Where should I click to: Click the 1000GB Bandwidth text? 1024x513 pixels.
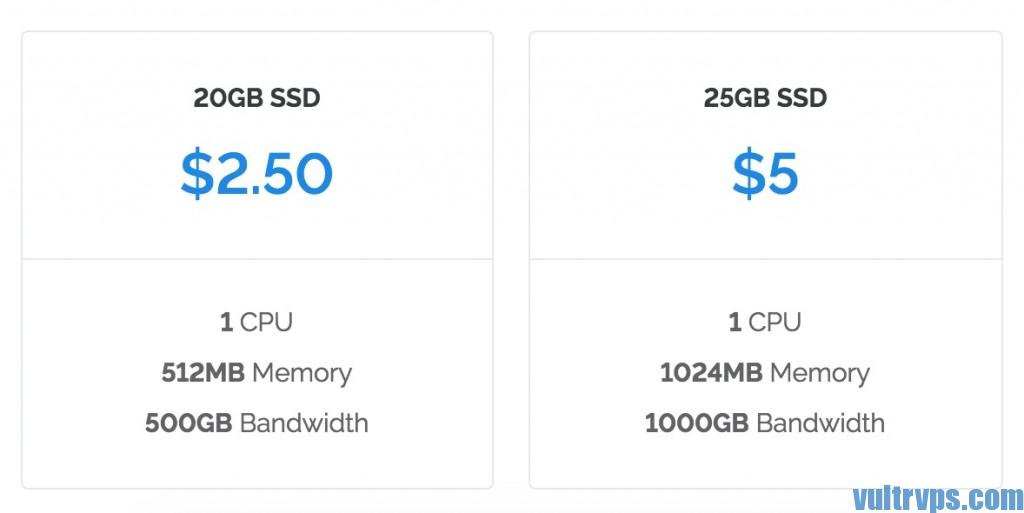pos(765,423)
